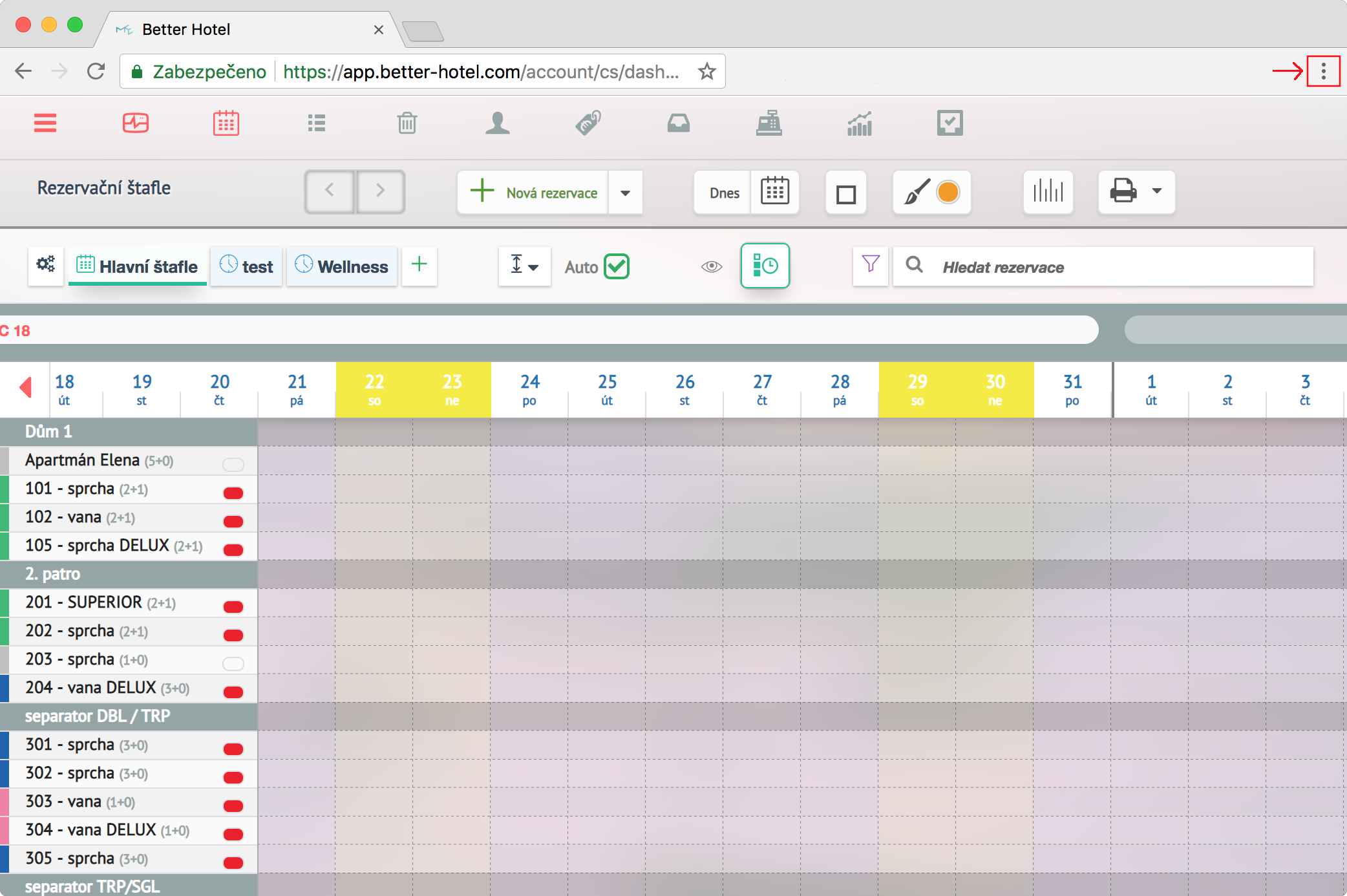Open the print options dropdown arrow

click(x=1157, y=191)
